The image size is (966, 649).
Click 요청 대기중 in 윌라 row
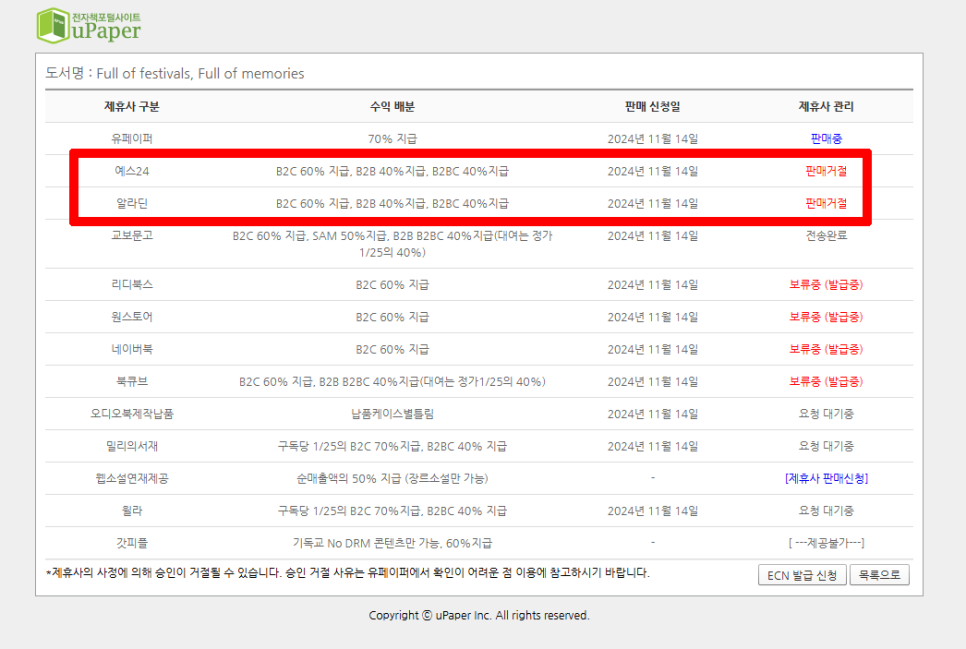[826, 511]
